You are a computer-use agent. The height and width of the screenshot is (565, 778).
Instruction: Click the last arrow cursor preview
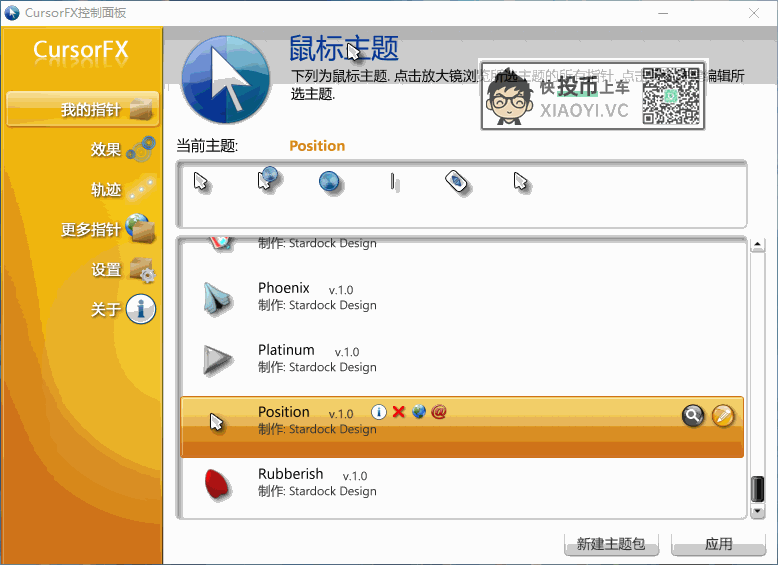pos(520,182)
